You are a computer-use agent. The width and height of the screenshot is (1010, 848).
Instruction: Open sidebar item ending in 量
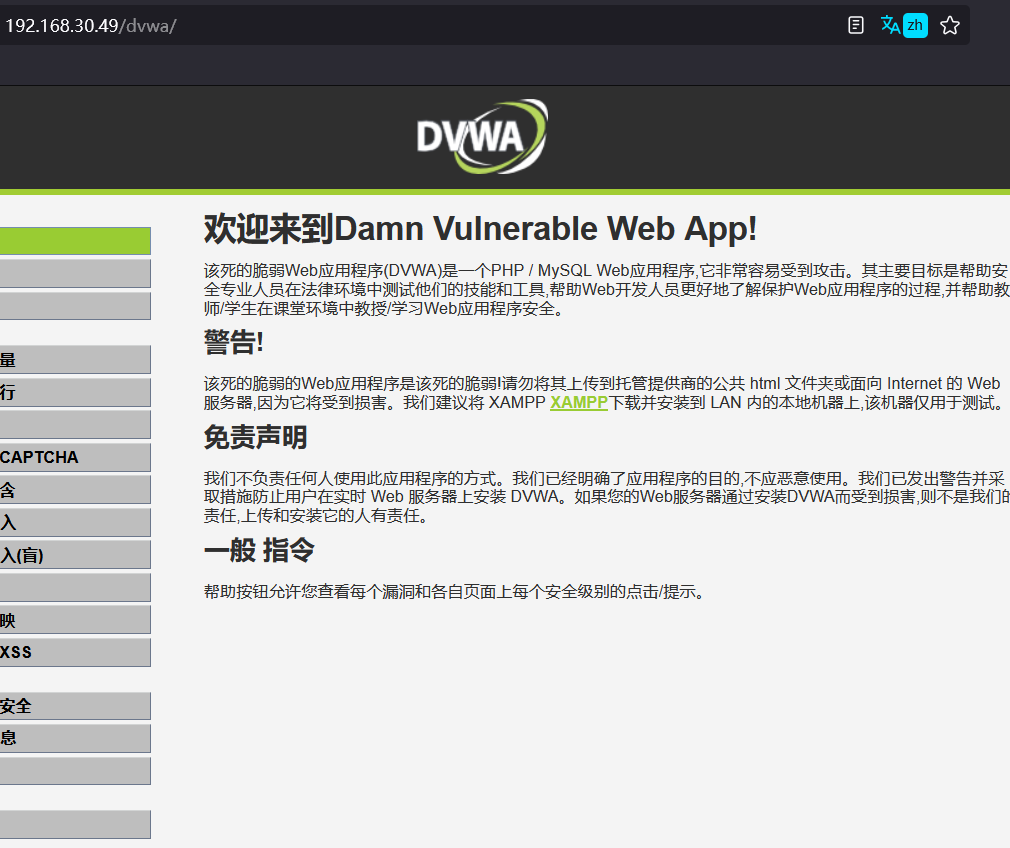click(x=75, y=360)
